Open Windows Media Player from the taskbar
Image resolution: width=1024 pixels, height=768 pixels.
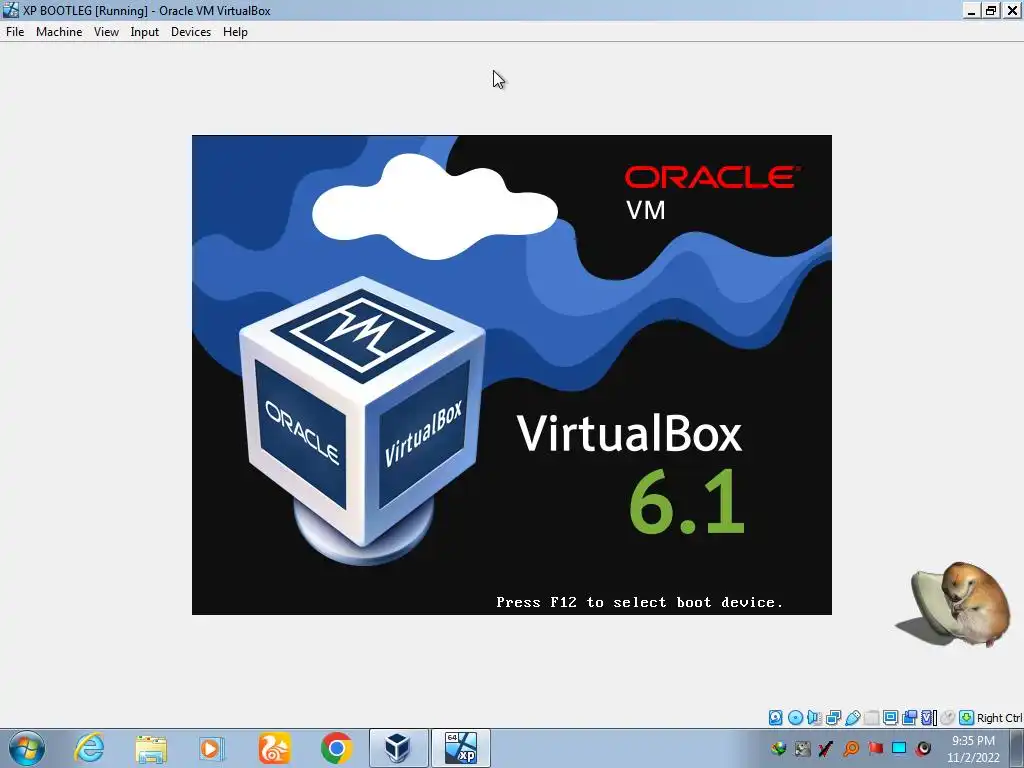tap(212, 748)
